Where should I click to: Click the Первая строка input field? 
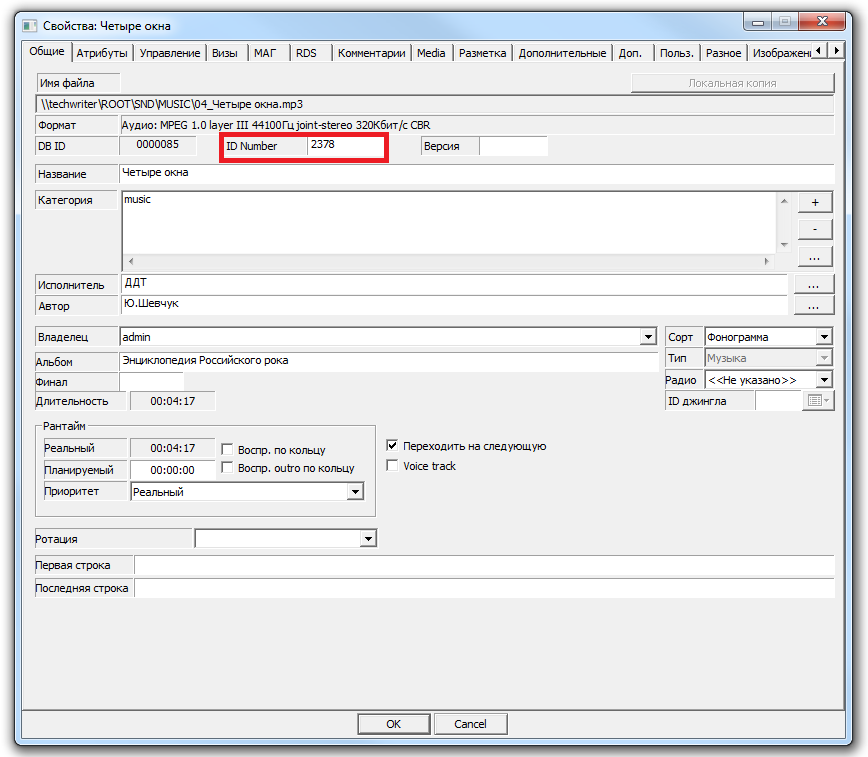tap(484, 565)
